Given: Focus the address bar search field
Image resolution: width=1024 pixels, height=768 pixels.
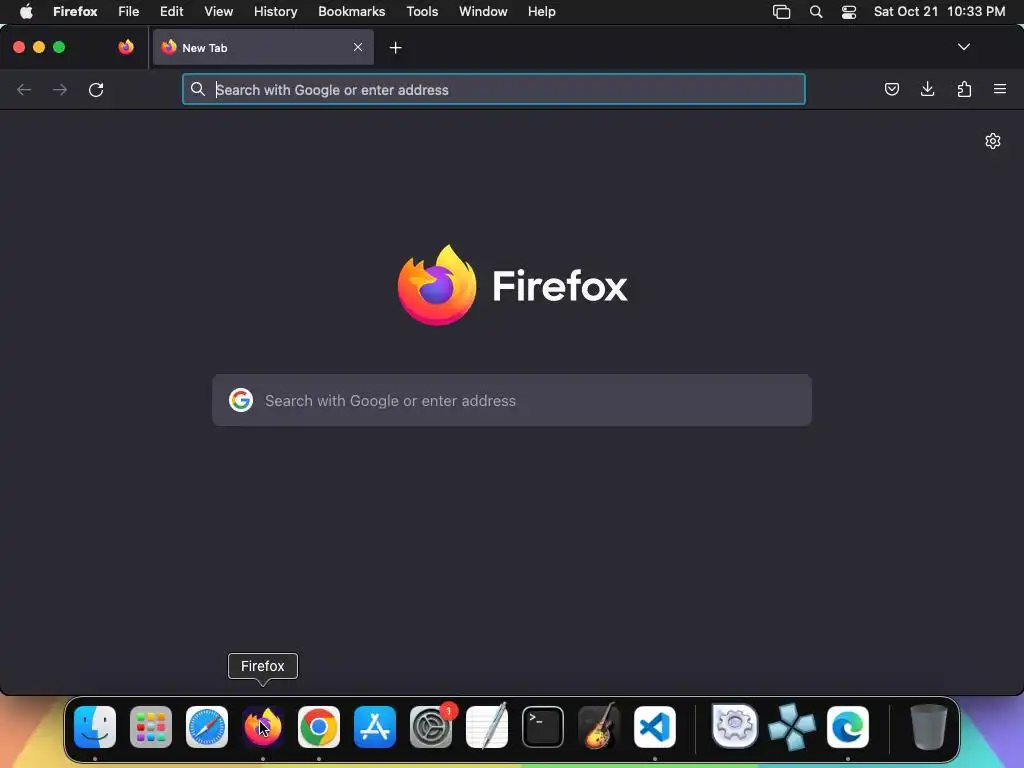Looking at the screenshot, I should (x=494, y=89).
